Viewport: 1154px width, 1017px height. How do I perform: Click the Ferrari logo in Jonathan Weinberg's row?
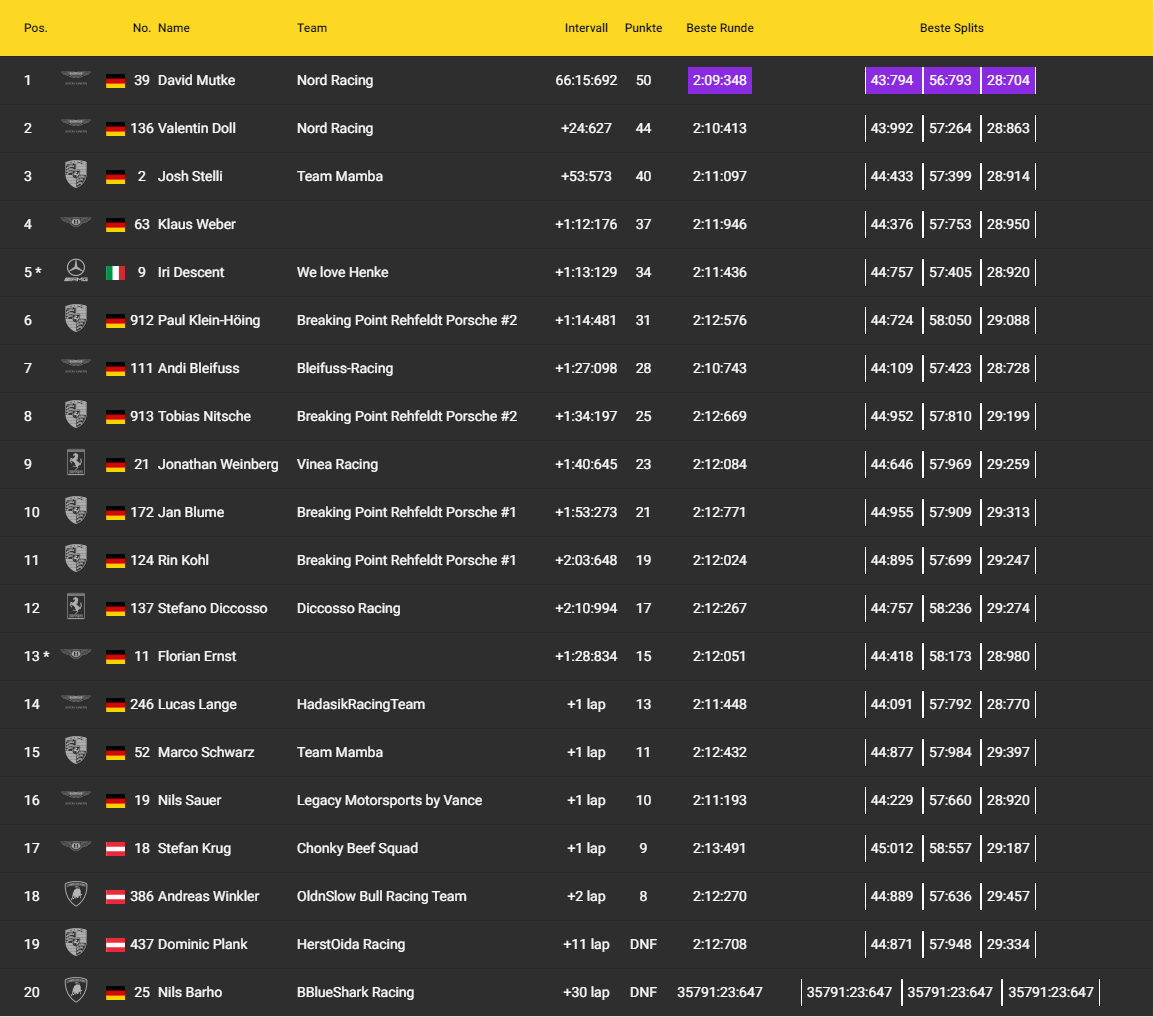click(76, 463)
